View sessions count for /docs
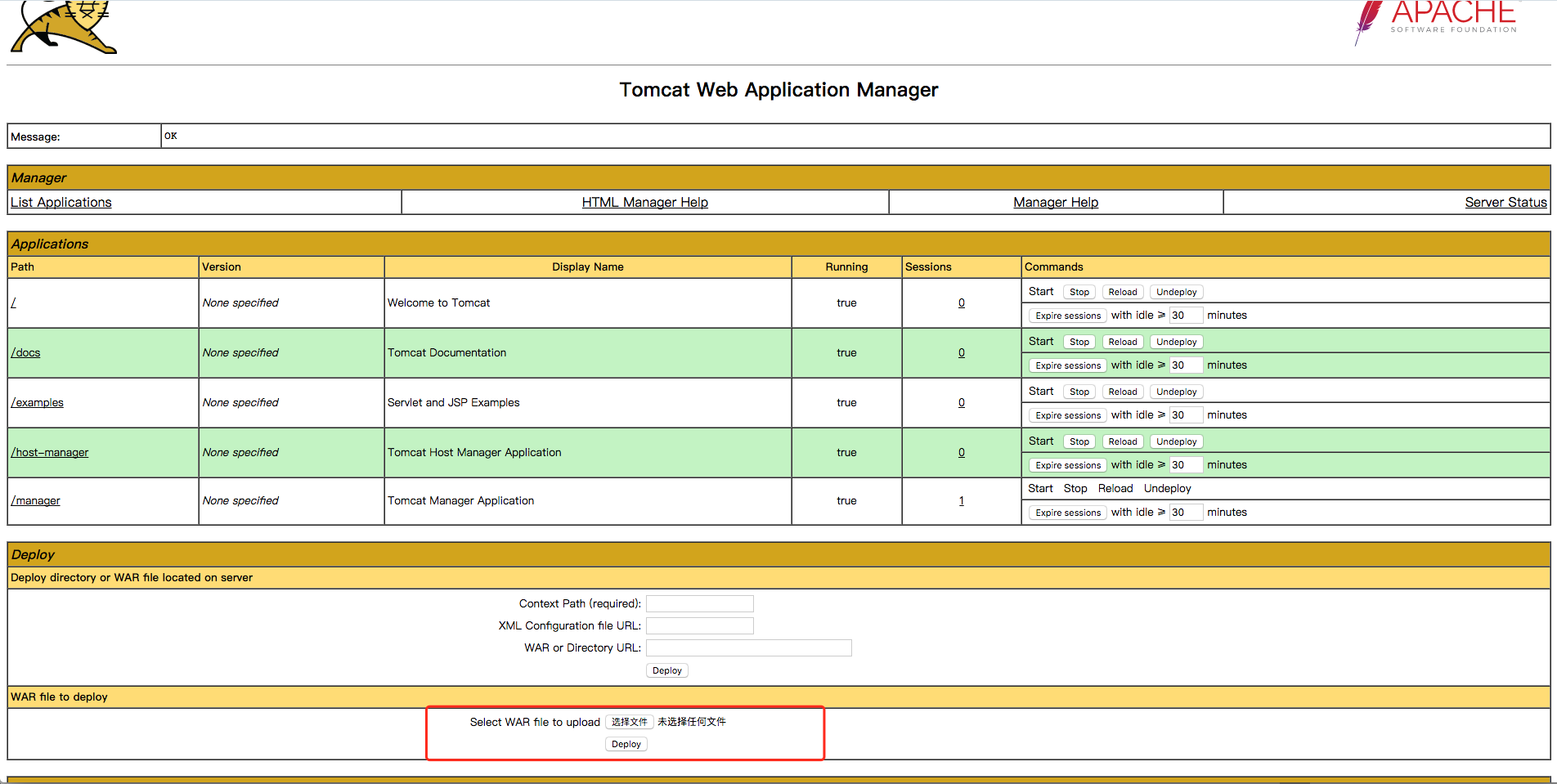 click(962, 352)
